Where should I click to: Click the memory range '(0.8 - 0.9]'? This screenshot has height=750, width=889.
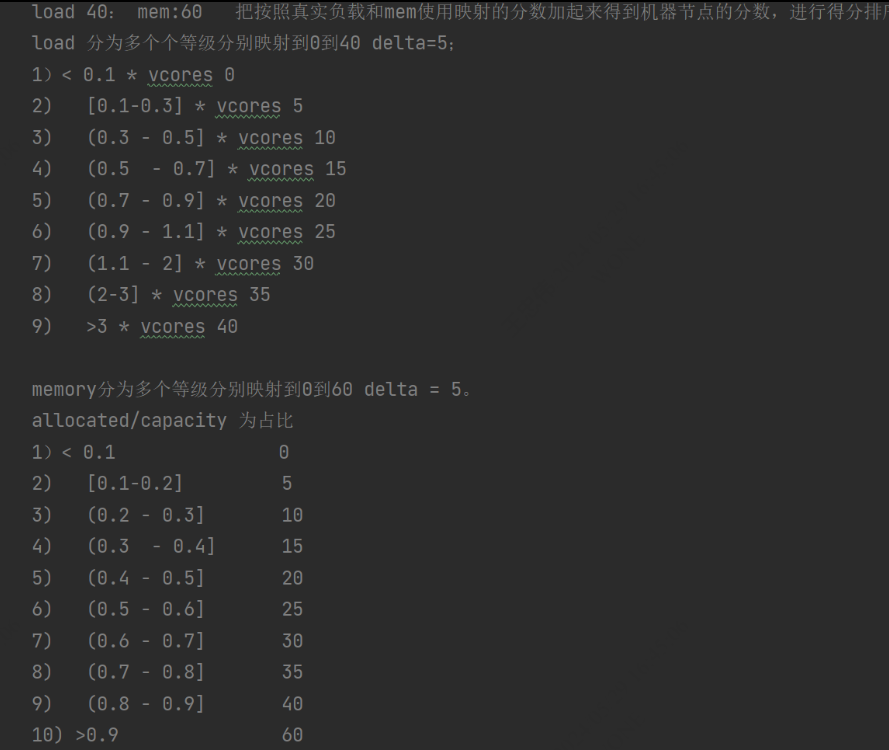(146, 704)
